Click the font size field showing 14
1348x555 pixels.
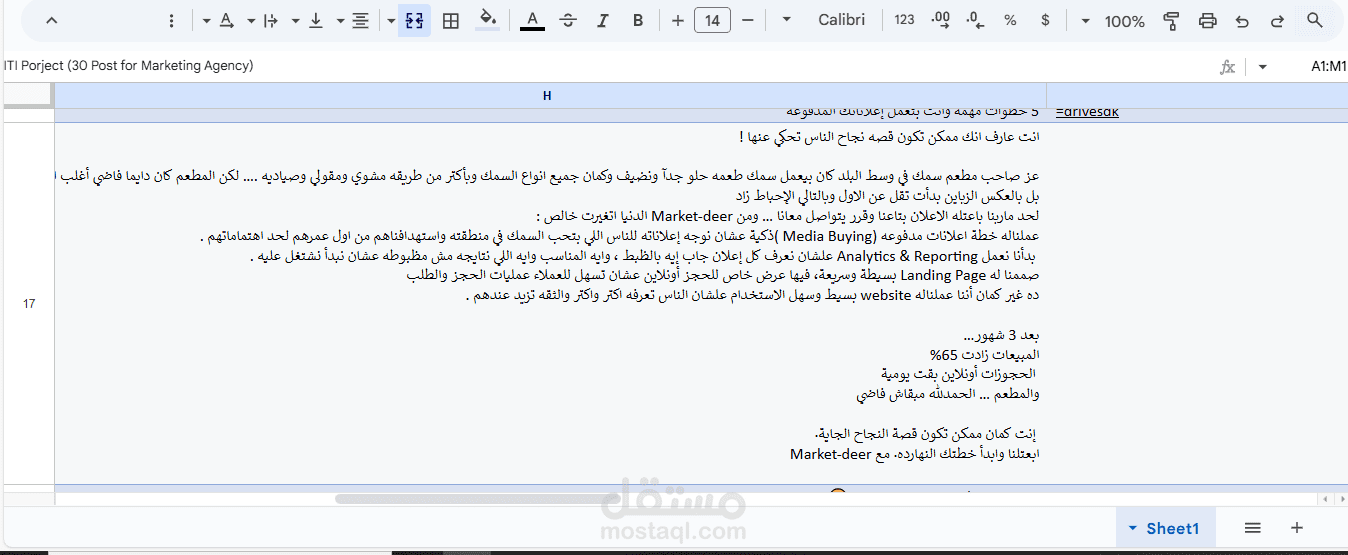click(712, 21)
